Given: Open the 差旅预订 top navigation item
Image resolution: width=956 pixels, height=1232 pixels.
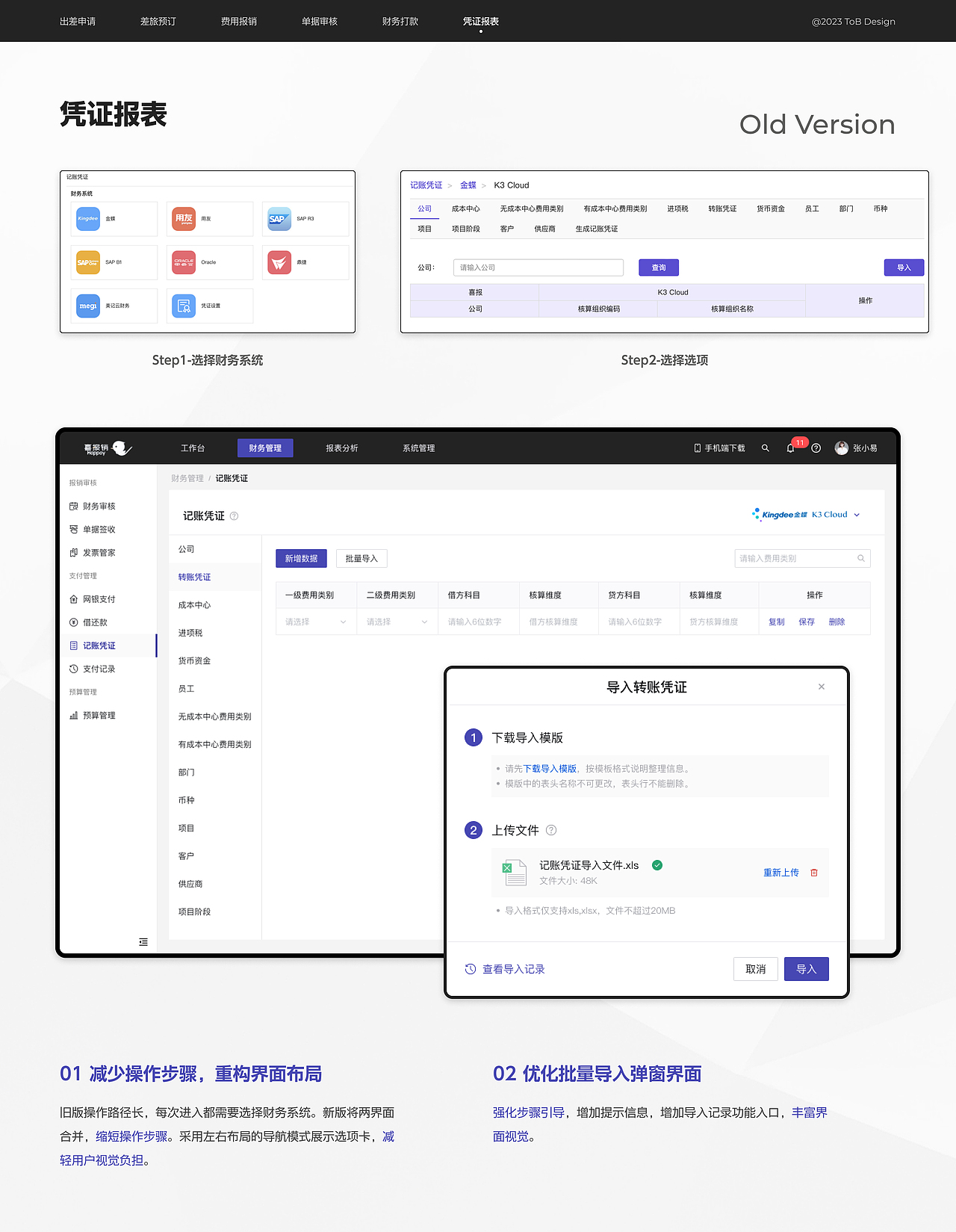Looking at the screenshot, I should (158, 22).
